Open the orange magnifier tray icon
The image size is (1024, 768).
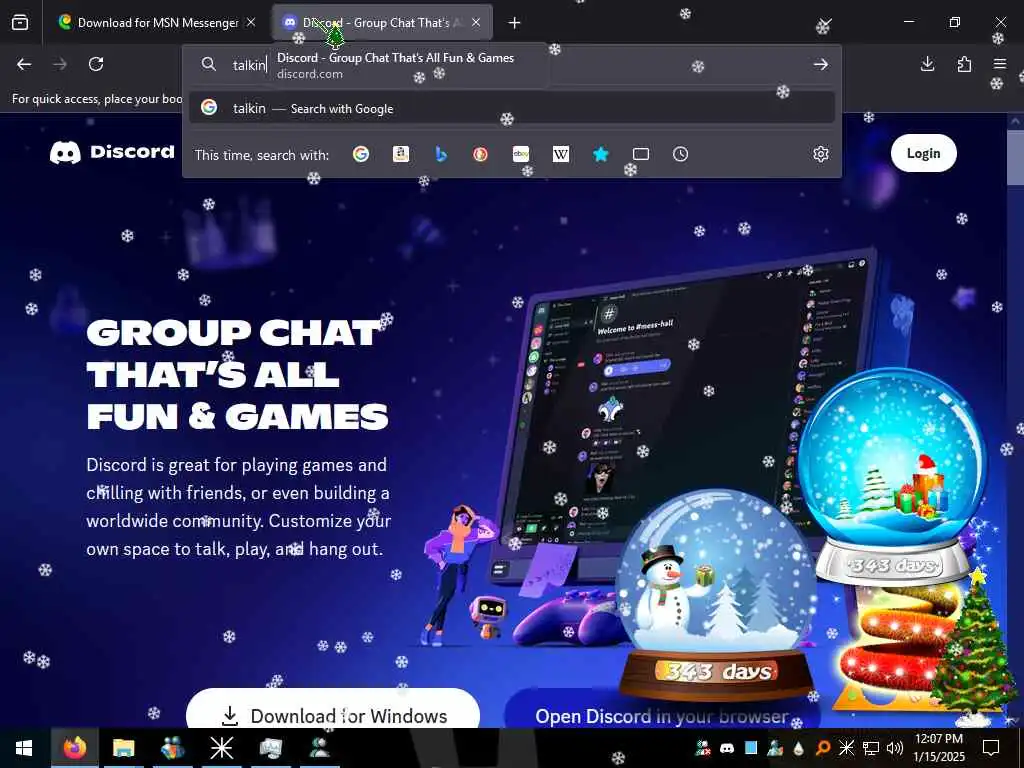pyautogui.click(x=823, y=748)
